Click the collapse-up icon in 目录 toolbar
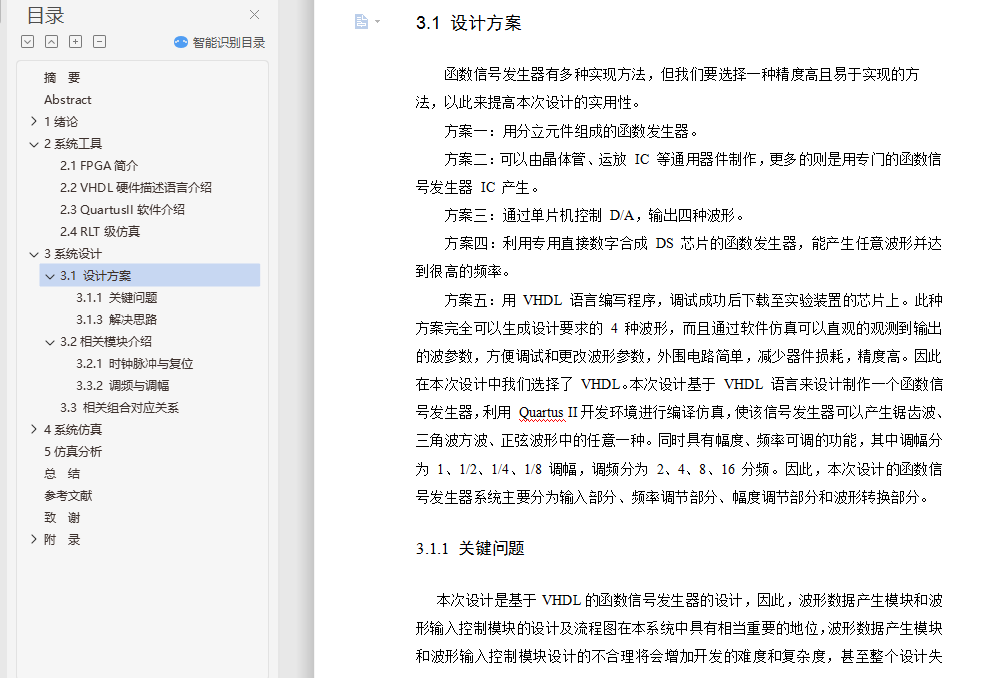The width and height of the screenshot is (1000, 678). [x=52, y=41]
